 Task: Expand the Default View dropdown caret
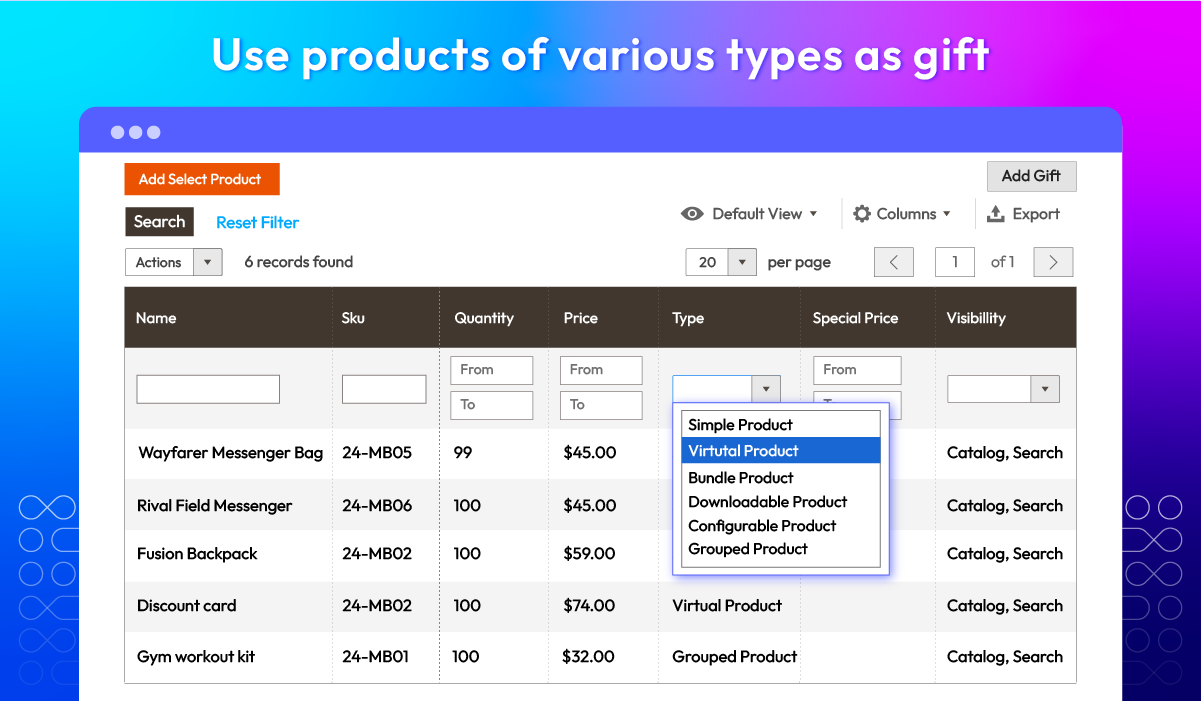coord(814,213)
